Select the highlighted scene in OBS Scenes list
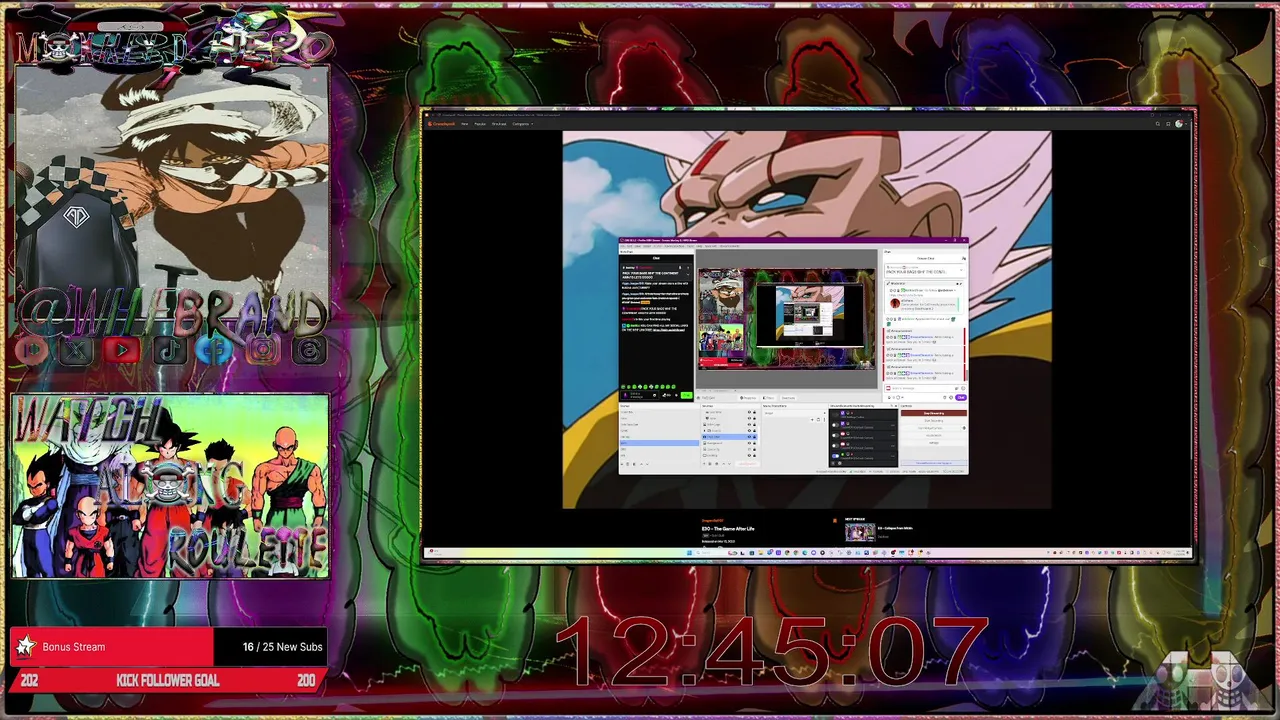Image resolution: width=1280 pixels, height=720 pixels. click(x=659, y=443)
